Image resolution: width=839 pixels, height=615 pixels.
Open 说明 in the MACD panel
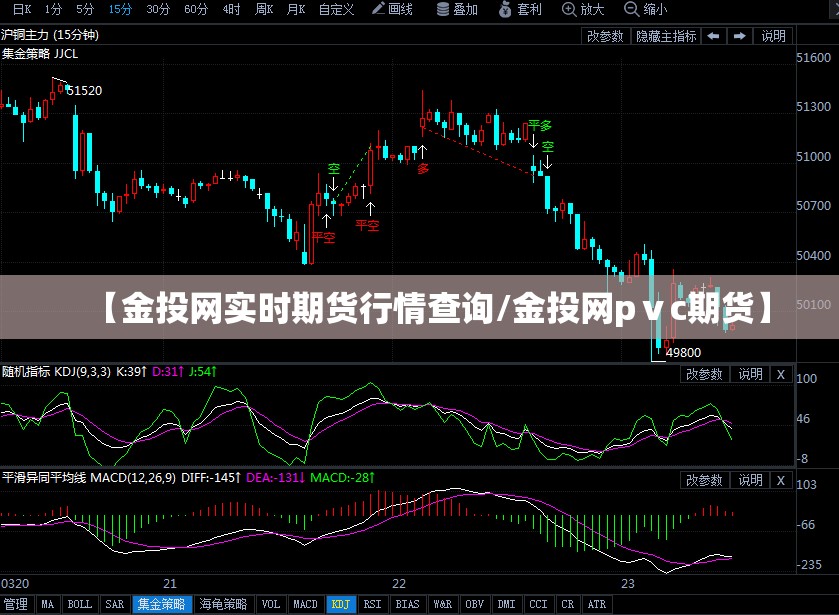click(750, 480)
